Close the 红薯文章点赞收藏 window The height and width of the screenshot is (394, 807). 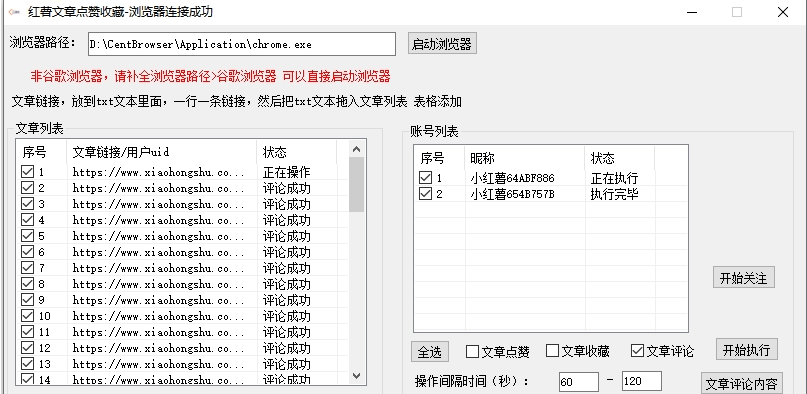click(x=783, y=12)
